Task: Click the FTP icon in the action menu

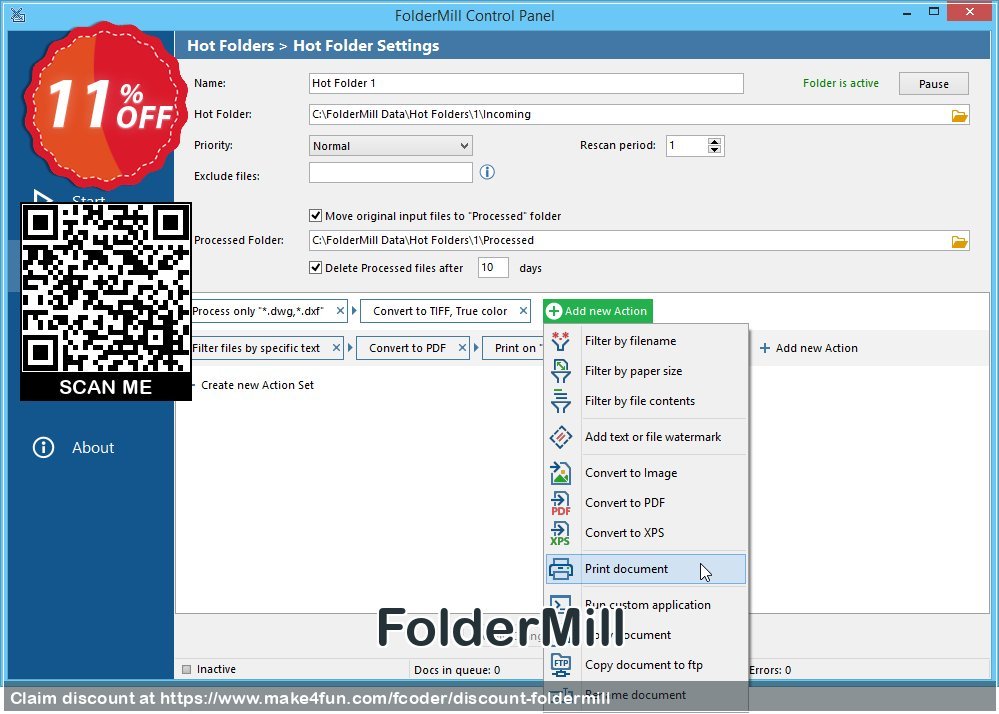Action: [561, 665]
